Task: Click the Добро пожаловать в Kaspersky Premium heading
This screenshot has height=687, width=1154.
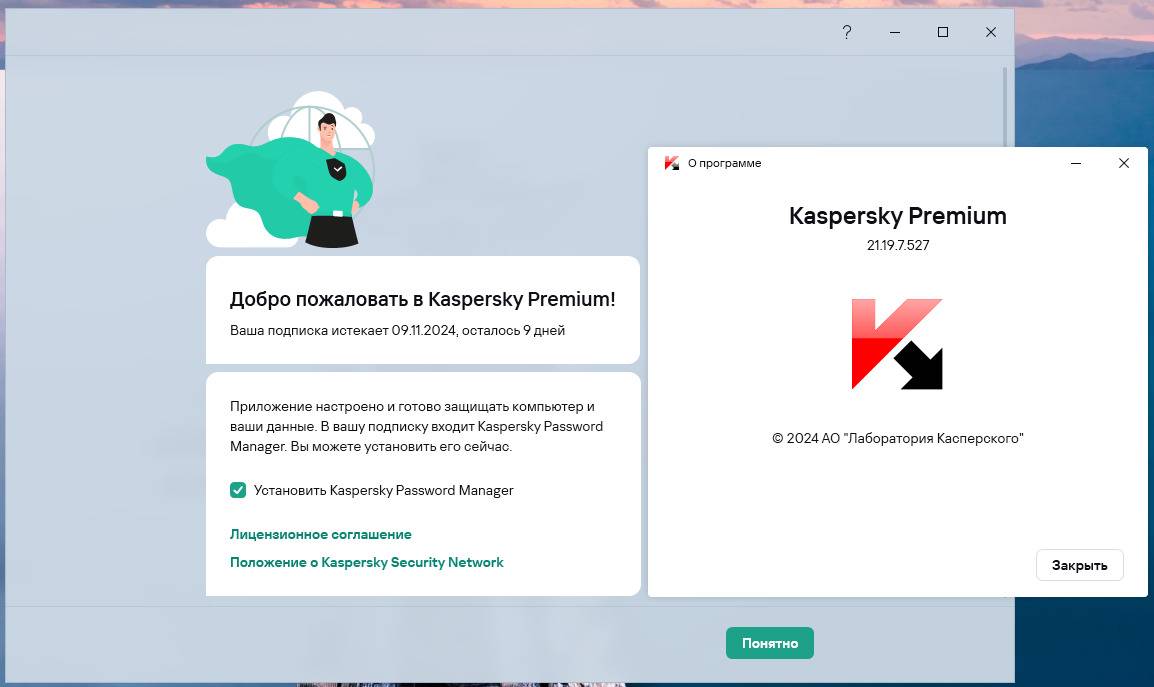Action: pyautogui.click(x=422, y=299)
